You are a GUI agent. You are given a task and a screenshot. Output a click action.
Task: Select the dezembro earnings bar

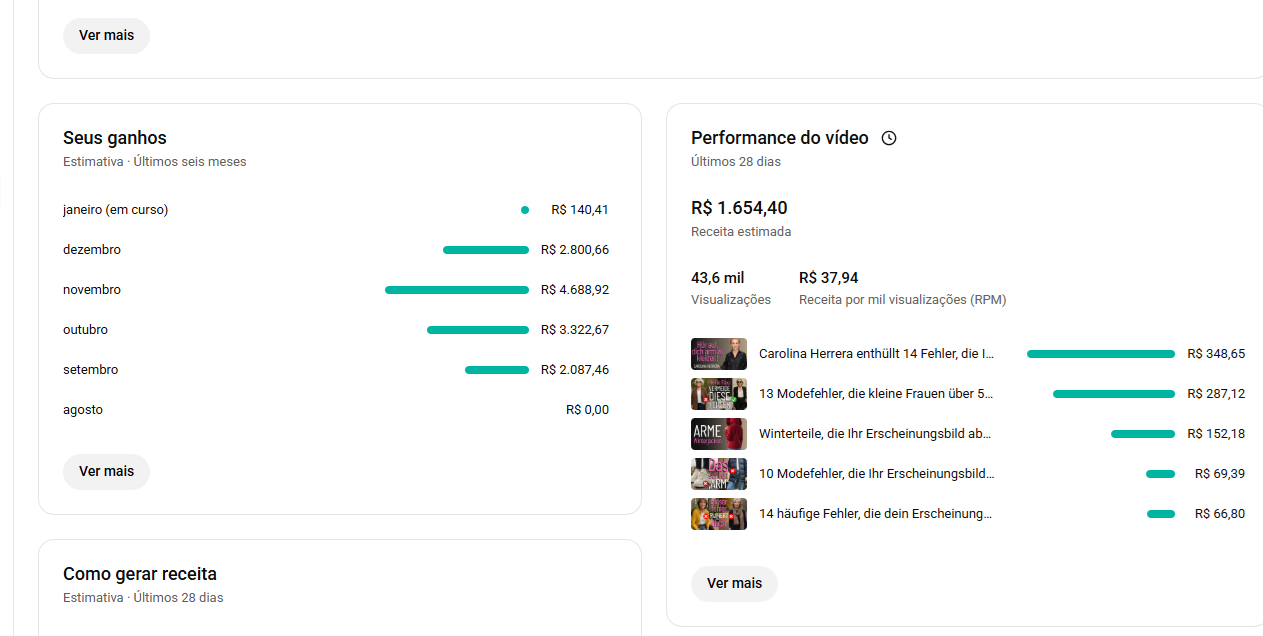(486, 250)
